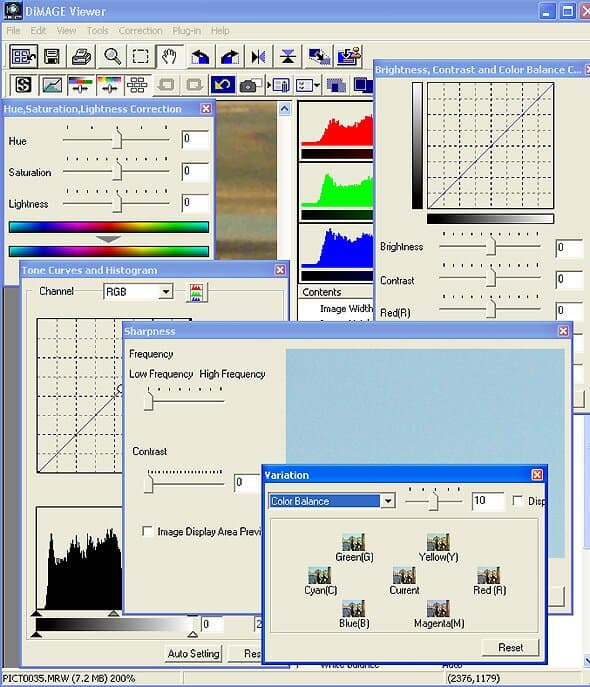Open the View menu
Screen dimensions: 590x687
click(x=66, y=31)
